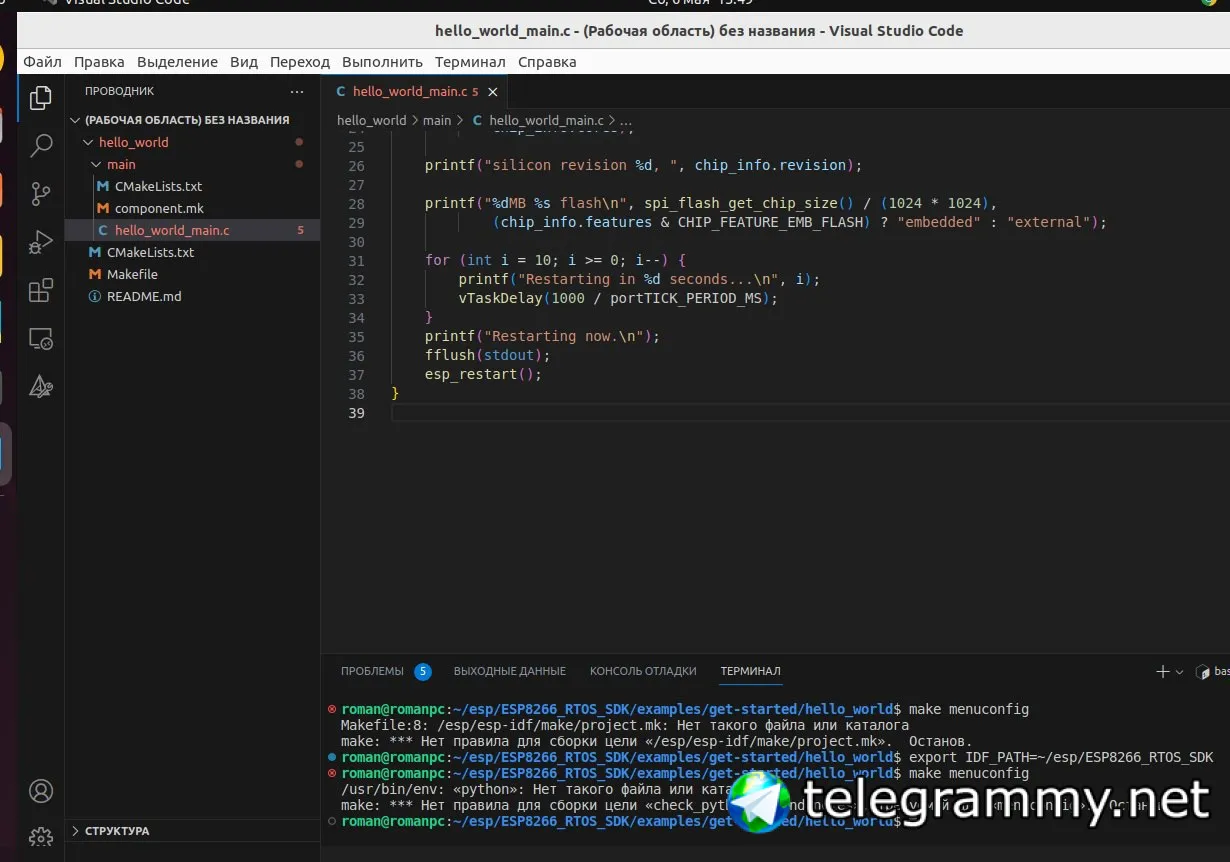Open the Makefile in explorer
This screenshot has width=1230, height=862.
(x=132, y=274)
